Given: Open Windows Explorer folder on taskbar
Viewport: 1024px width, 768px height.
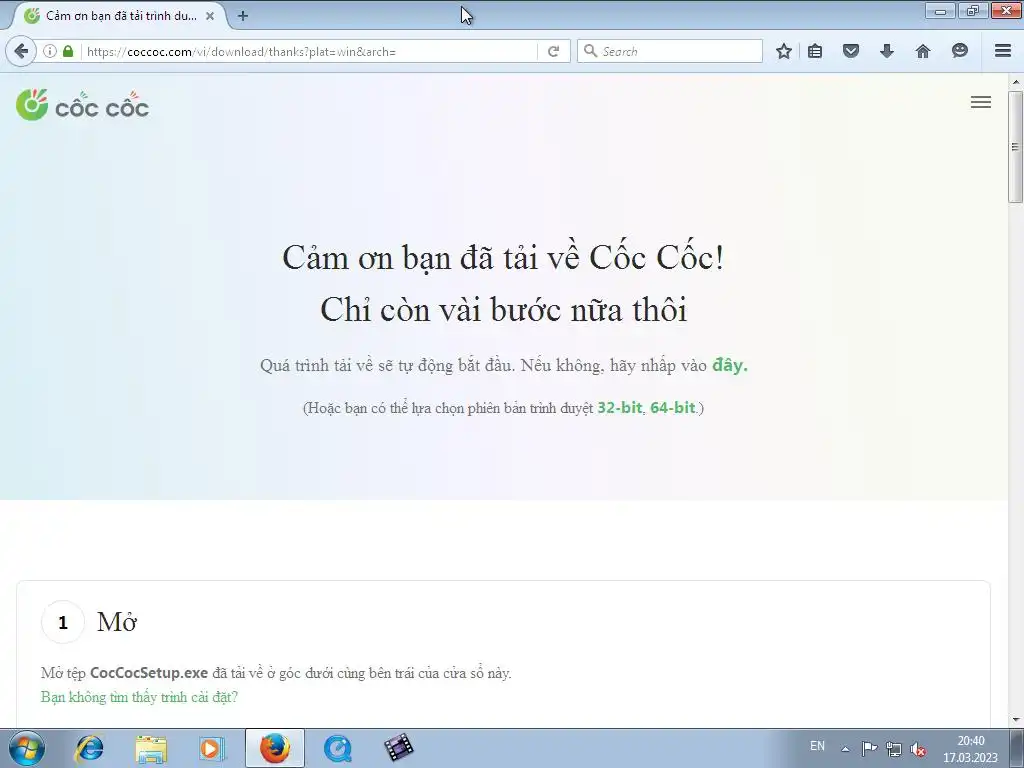Looking at the screenshot, I should click(151, 748).
